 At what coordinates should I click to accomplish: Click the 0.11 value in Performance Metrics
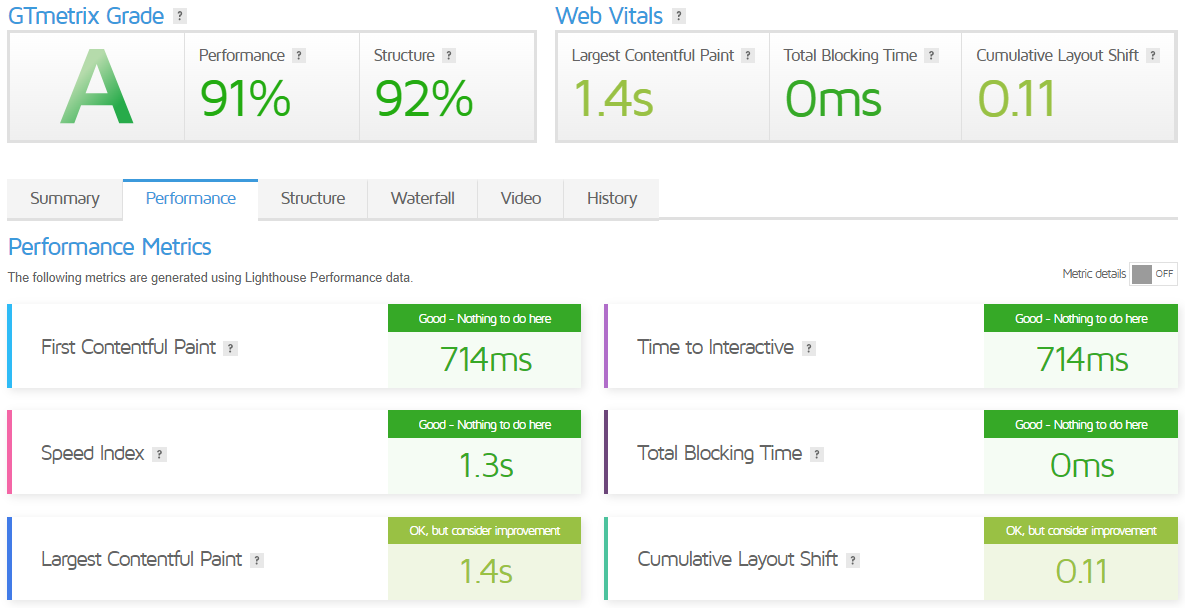(x=1081, y=572)
